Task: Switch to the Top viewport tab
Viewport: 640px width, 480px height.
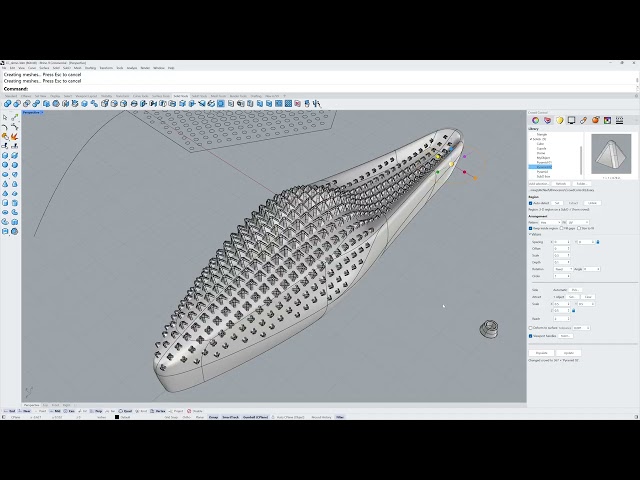Action: tap(45, 405)
